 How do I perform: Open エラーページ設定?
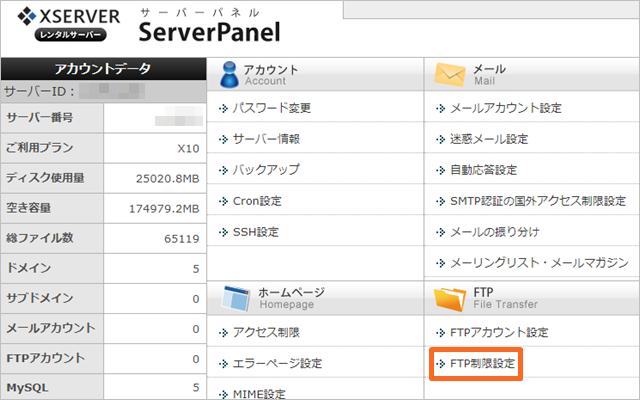[x=277, y=363]
